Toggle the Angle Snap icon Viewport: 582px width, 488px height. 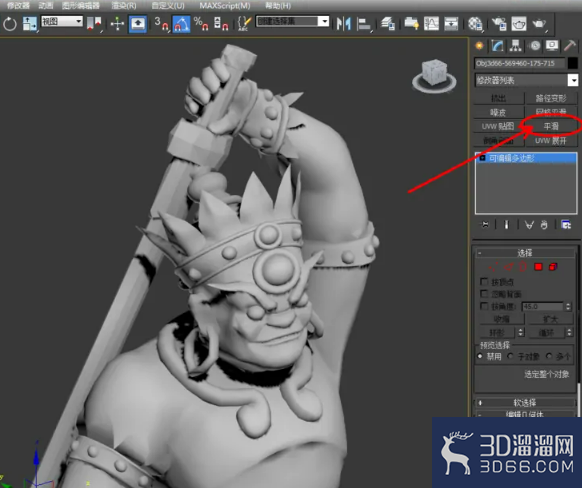tap(182, 24)
